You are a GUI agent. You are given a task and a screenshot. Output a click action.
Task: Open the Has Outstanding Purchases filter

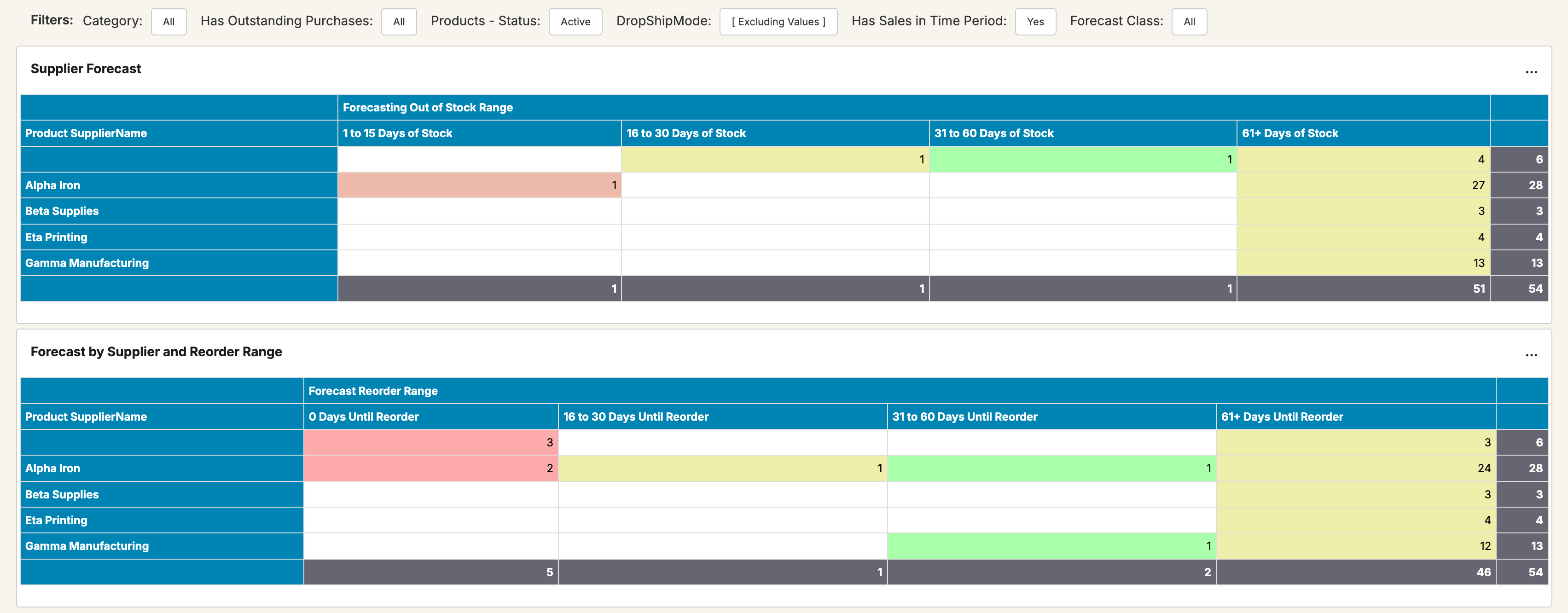click(x=399, y=22)
